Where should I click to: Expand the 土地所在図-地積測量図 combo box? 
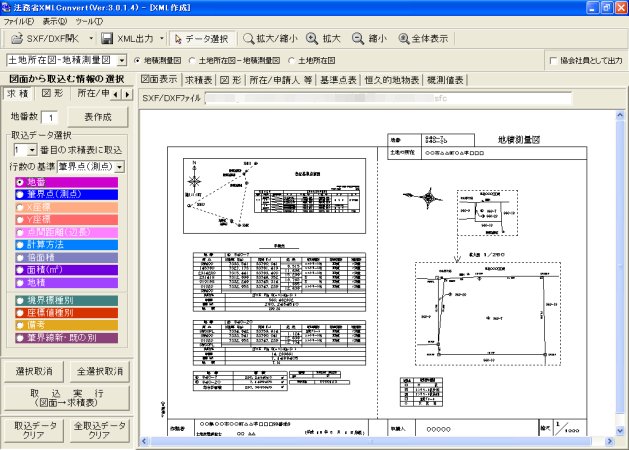tap(122, 61)
